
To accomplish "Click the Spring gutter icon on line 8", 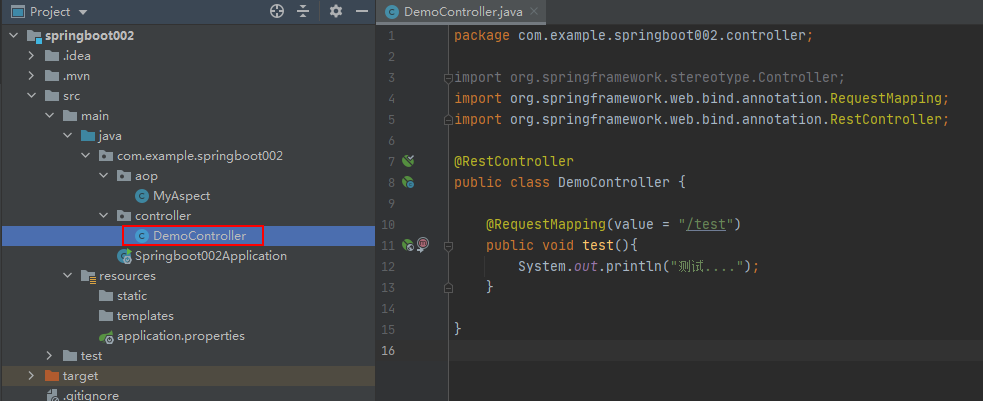I will 408,182.
